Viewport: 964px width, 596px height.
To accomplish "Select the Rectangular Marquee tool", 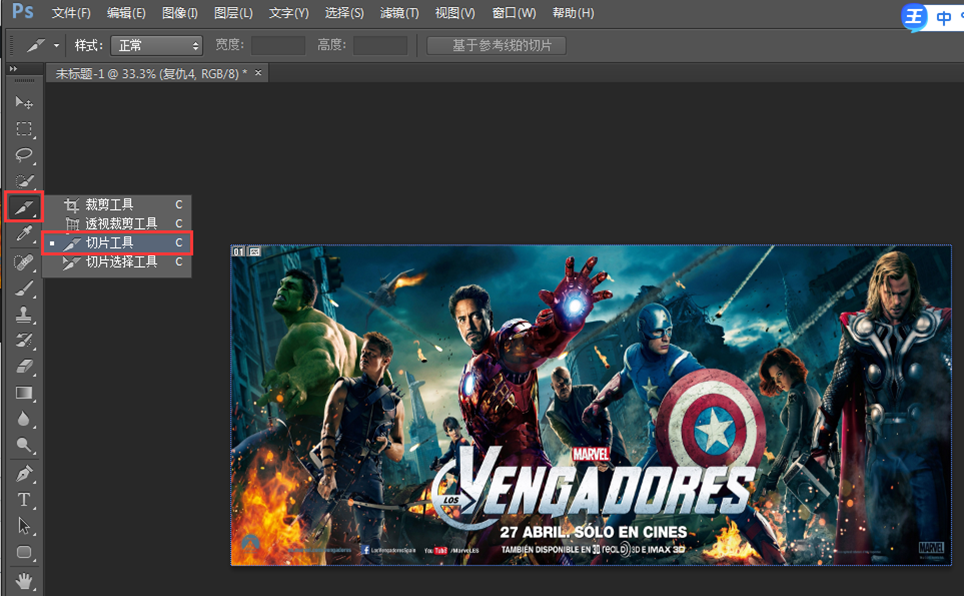I will coord(24,129).
